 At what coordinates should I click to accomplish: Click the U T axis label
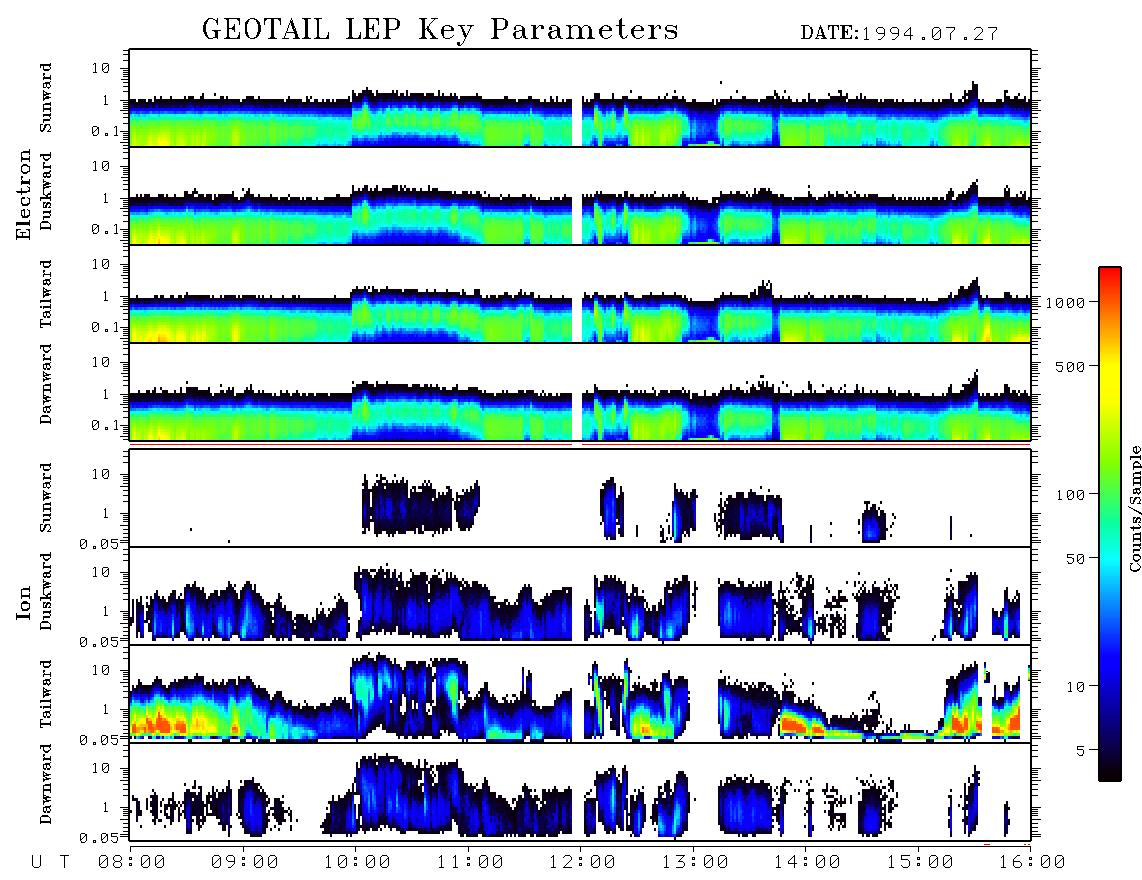[x=50, y=862]
